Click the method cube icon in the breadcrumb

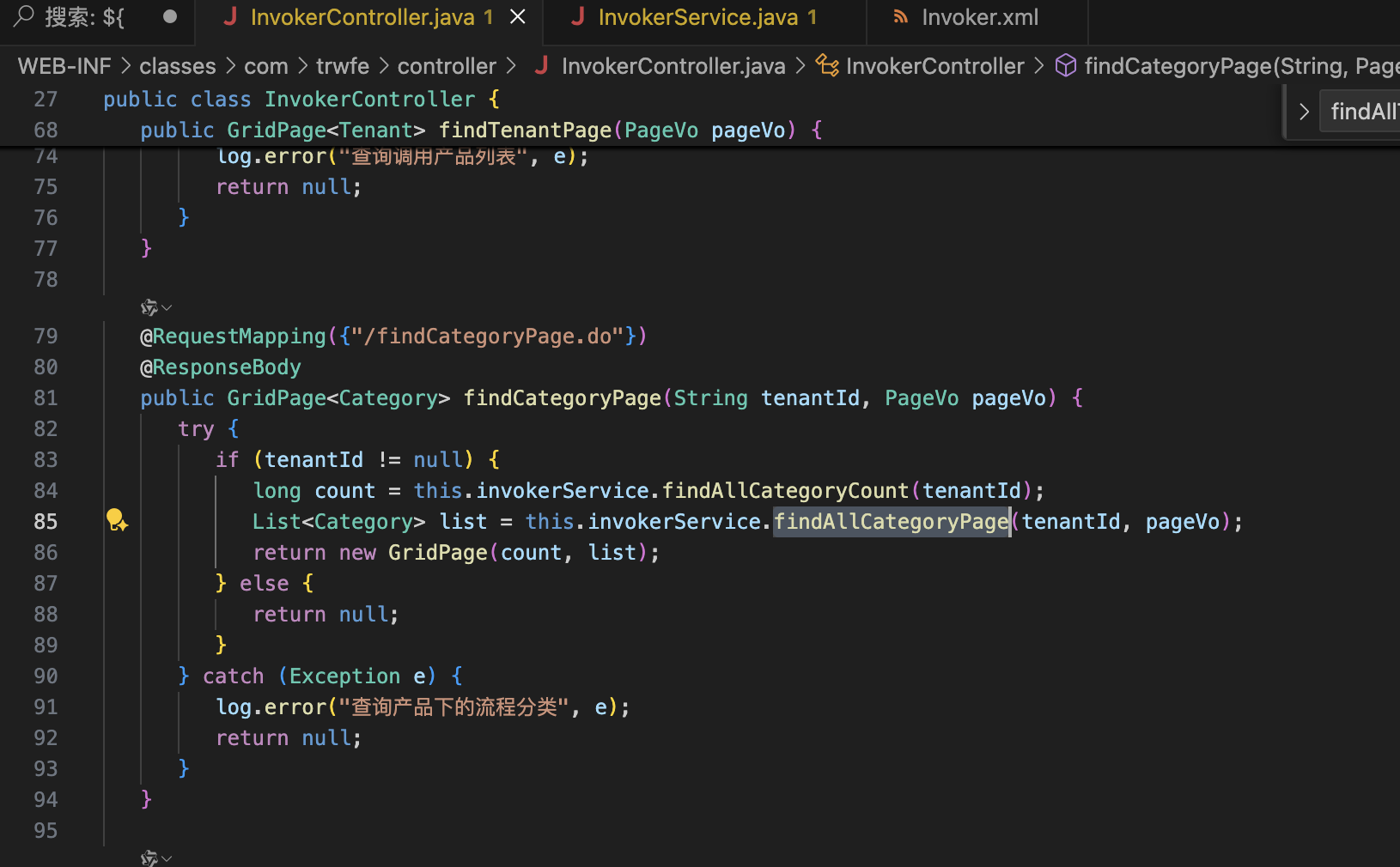pos(1065,66)
